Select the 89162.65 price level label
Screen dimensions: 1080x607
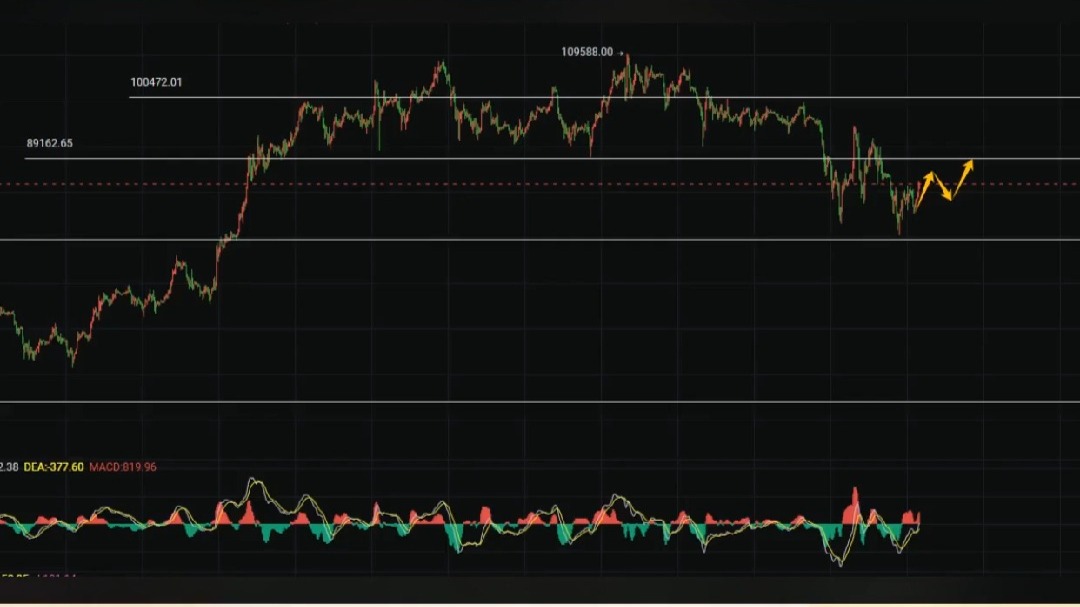[49, 143]
